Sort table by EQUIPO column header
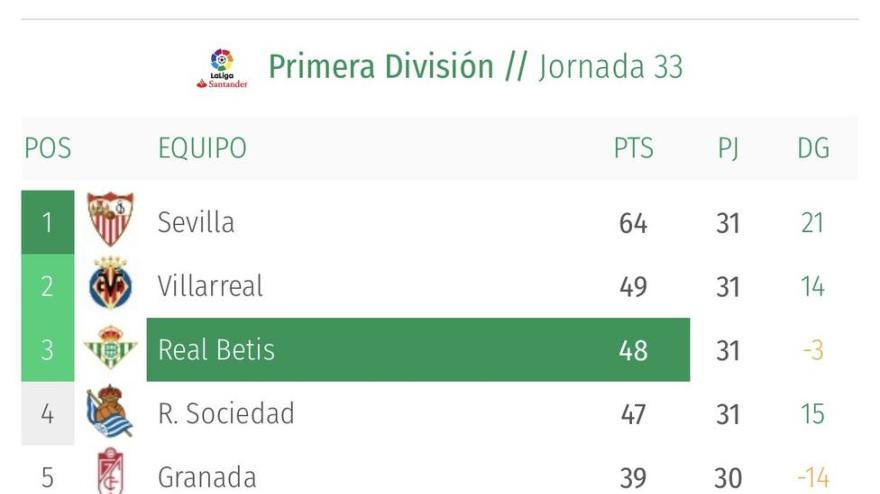This screenshot has height=494, width=880. pyautogui.click(x=202, y=149)
